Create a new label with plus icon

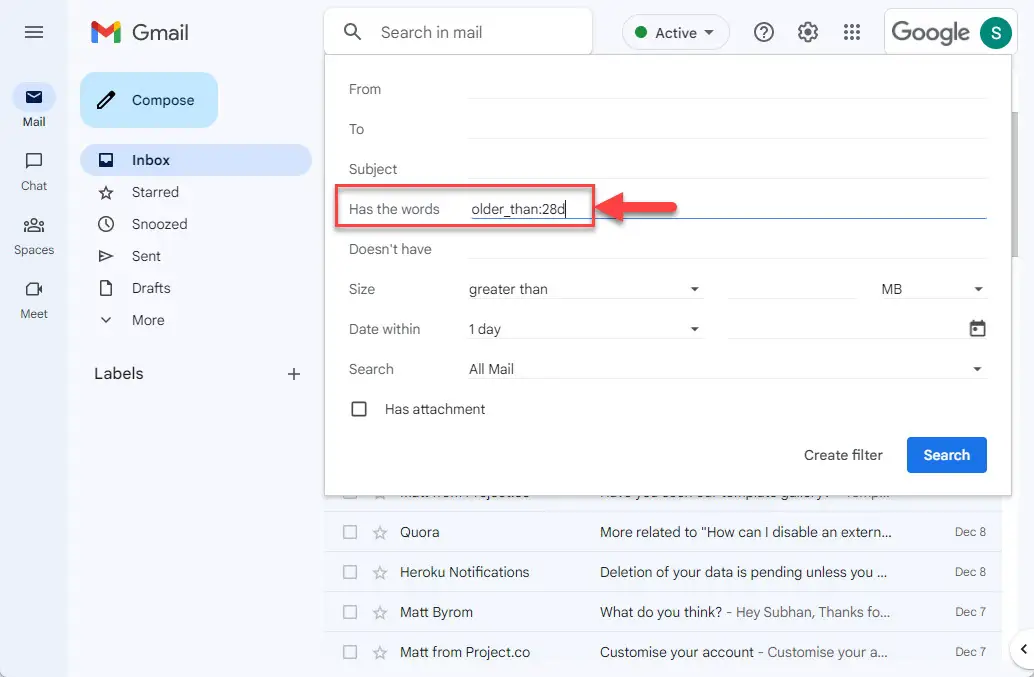pyautogui.click(x=294, y=374)
